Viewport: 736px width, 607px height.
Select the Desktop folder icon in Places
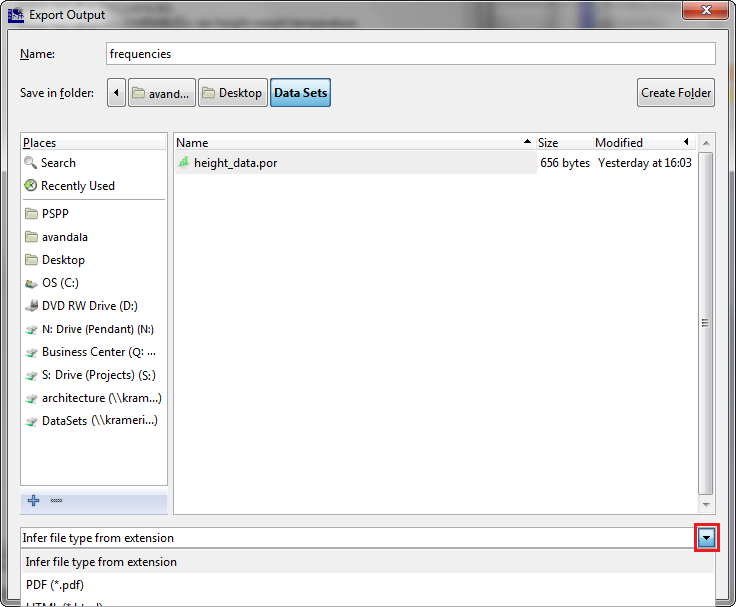coord(31,260)
